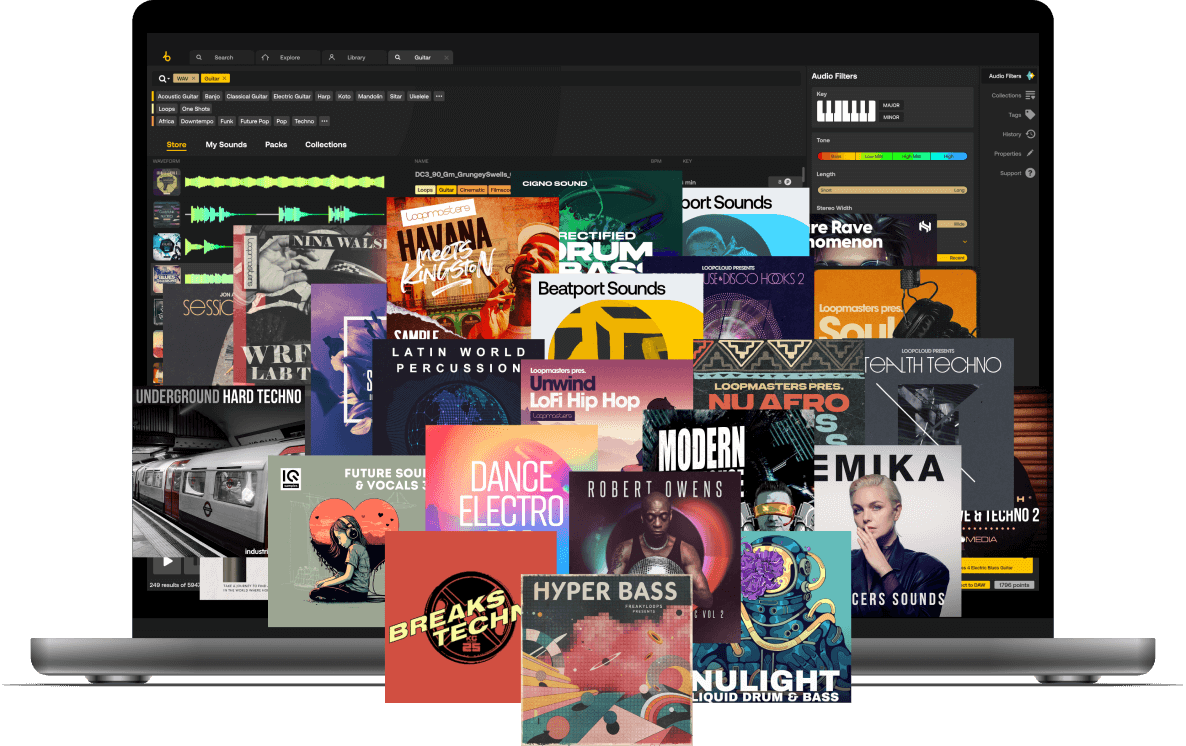The height and width of the screenshot is (746, 1186).
Task: Remove the yellow Guitar search tag
Action: coord(225,79)
